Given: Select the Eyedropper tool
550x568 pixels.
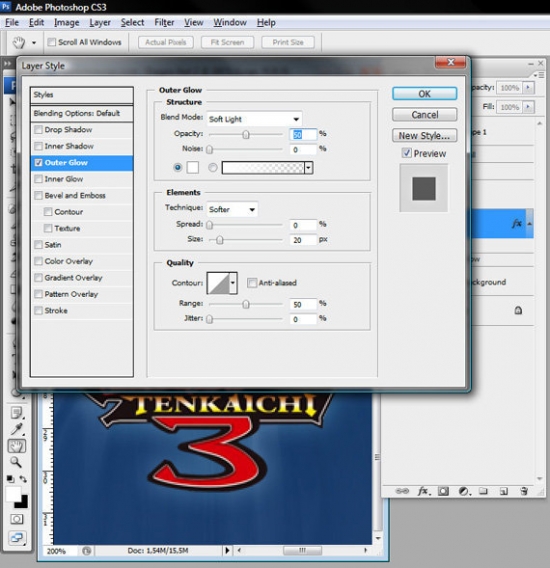Looking at the screenshot, I should (x=17, y=429).
